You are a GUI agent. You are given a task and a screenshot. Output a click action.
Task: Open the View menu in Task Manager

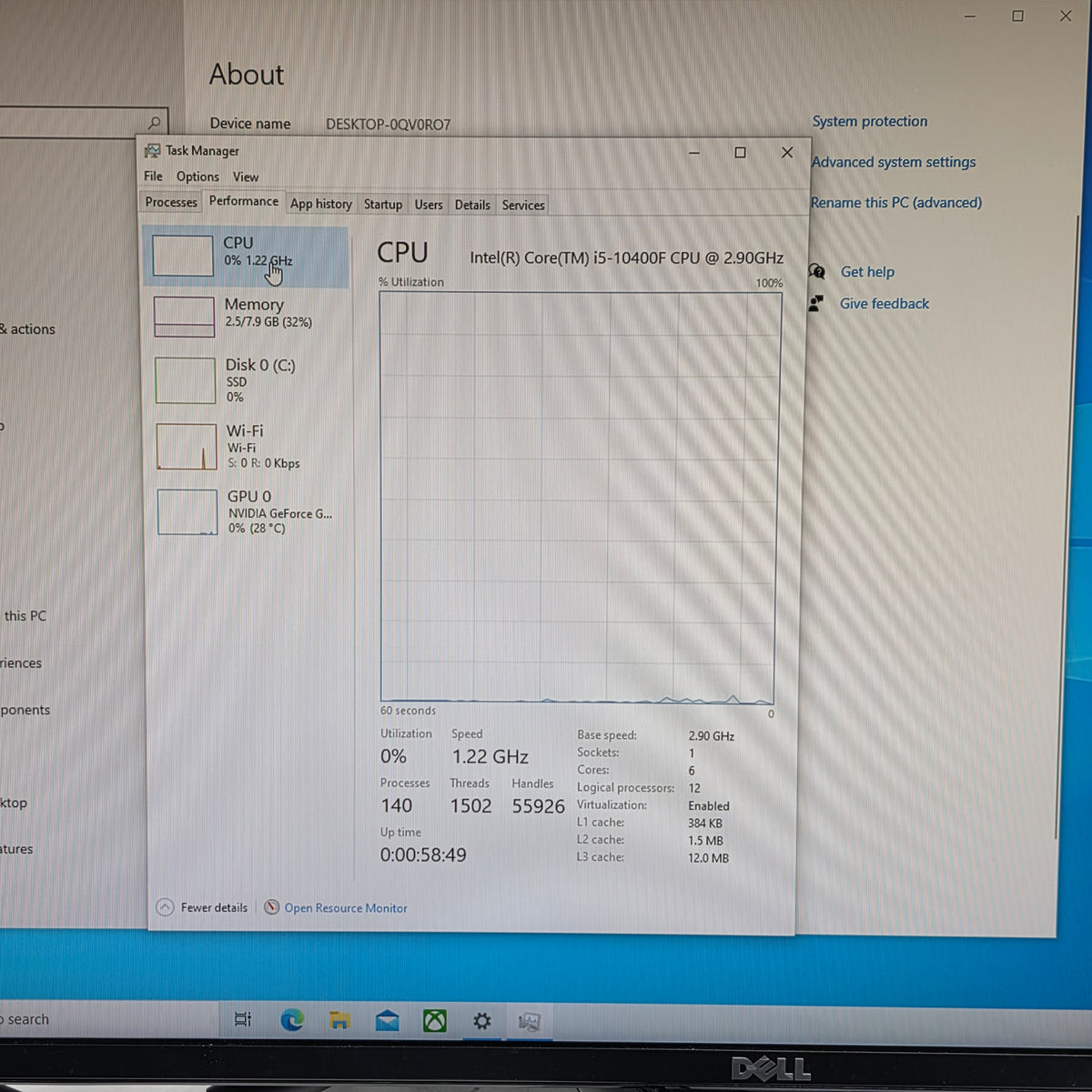pyautogui.click(x=246, y=177)
